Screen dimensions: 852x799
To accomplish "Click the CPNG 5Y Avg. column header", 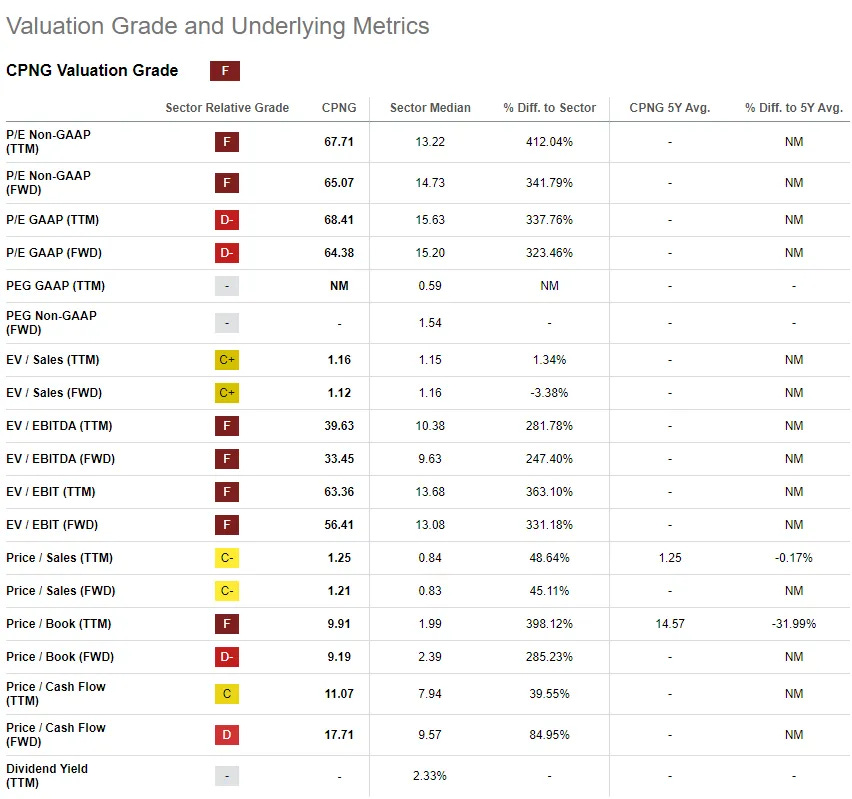I will click(670, 108).
